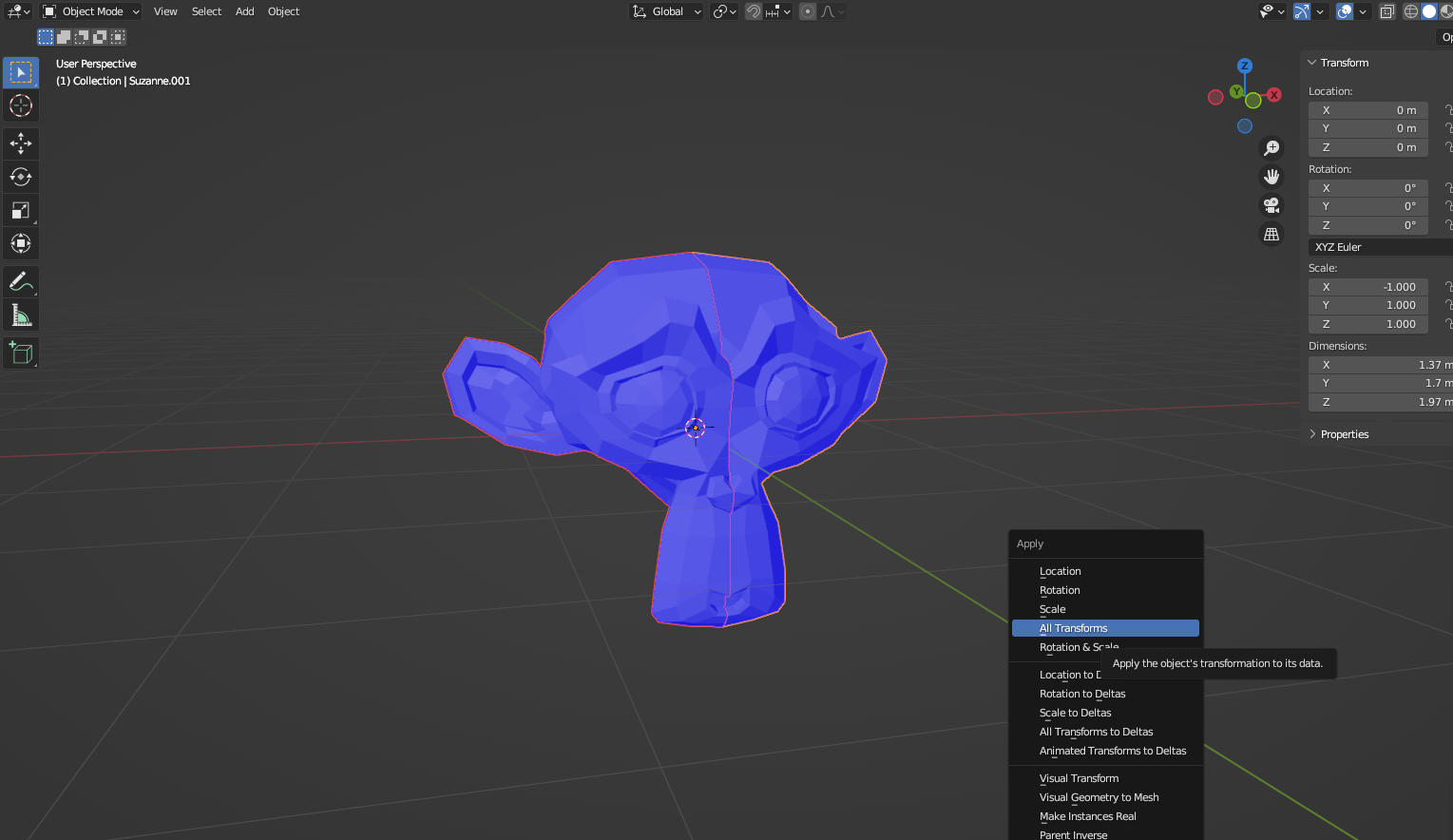Click the Location X field

pos(1368,110)
